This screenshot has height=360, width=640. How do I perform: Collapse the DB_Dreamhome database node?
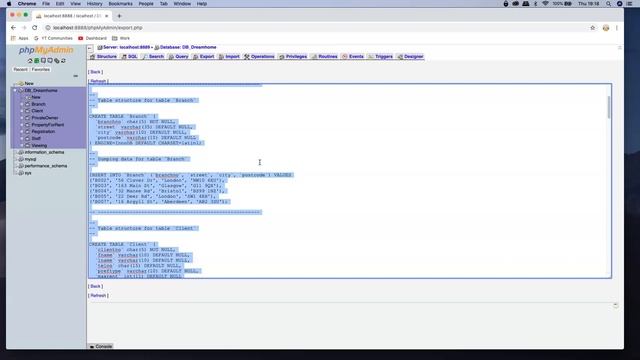pyautogui.click(x=16, y=91)
